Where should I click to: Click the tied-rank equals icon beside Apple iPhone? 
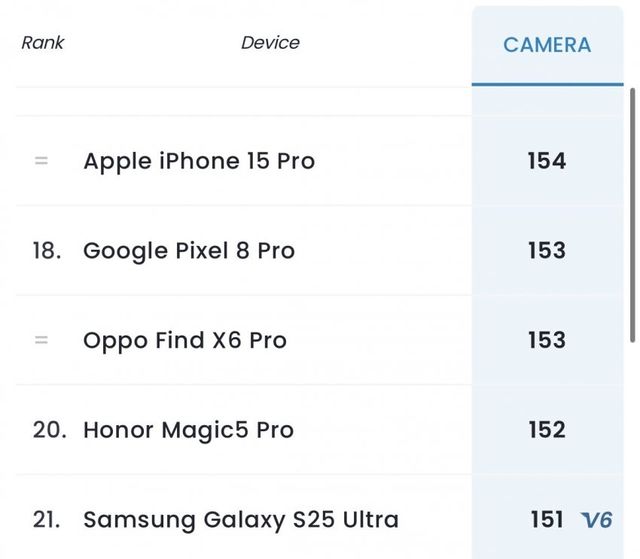(41, 161)
